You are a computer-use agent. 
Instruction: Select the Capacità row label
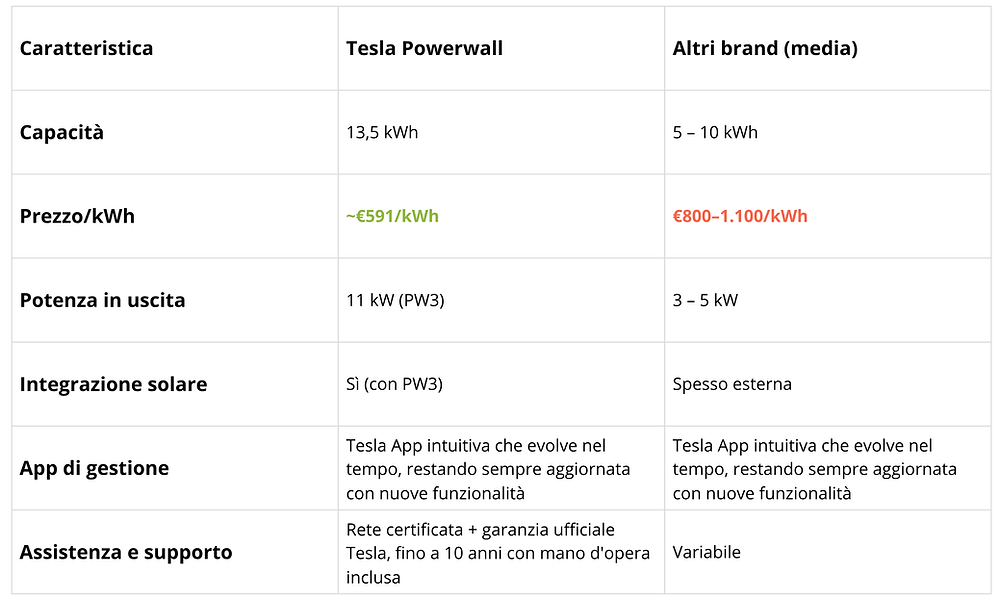(61, 133)
